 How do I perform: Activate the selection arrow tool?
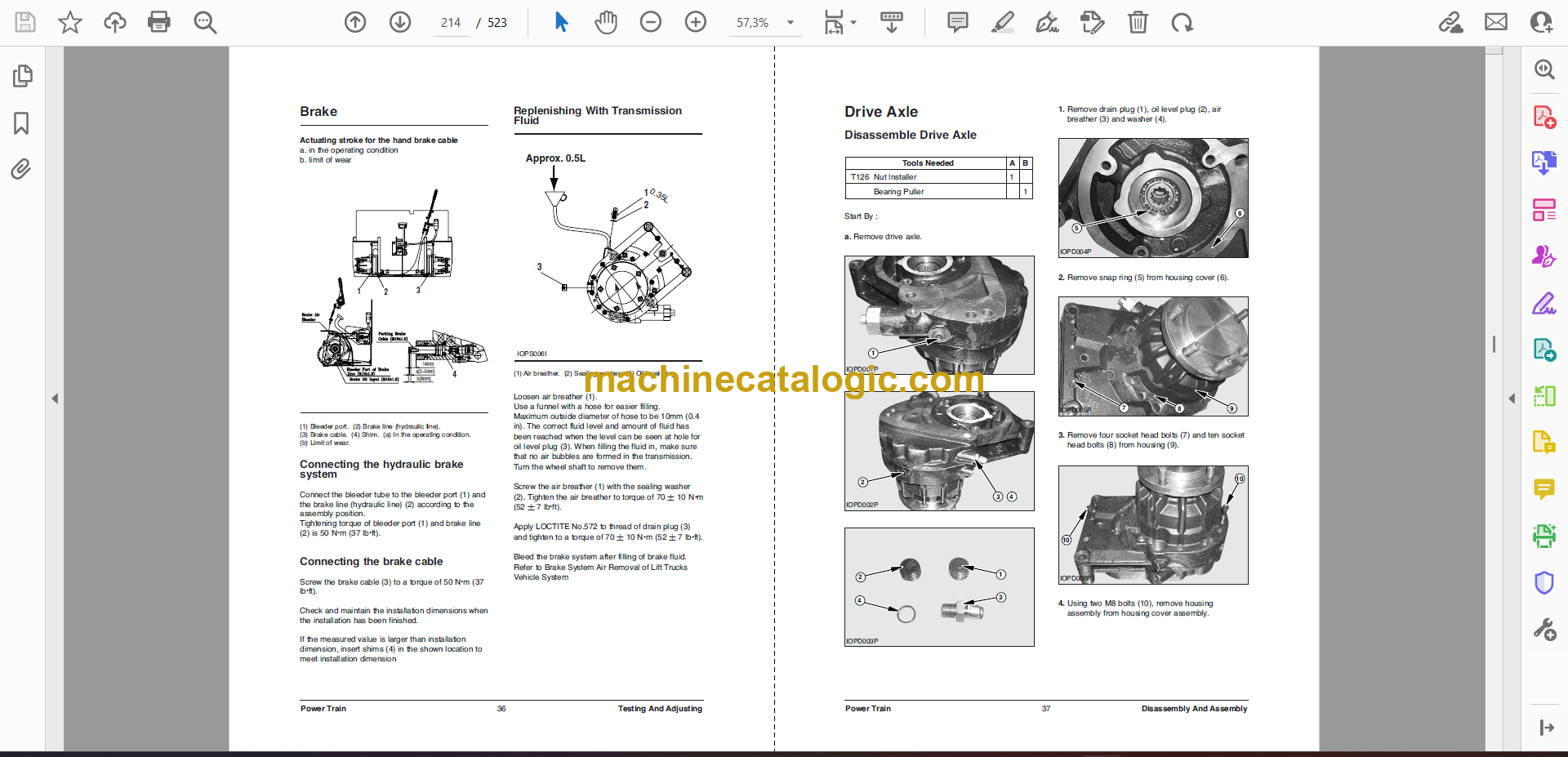(x=561, y=22)
